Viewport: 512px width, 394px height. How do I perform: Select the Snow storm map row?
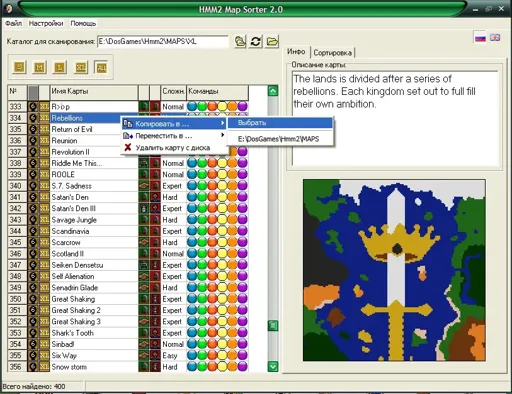point(128,367)
